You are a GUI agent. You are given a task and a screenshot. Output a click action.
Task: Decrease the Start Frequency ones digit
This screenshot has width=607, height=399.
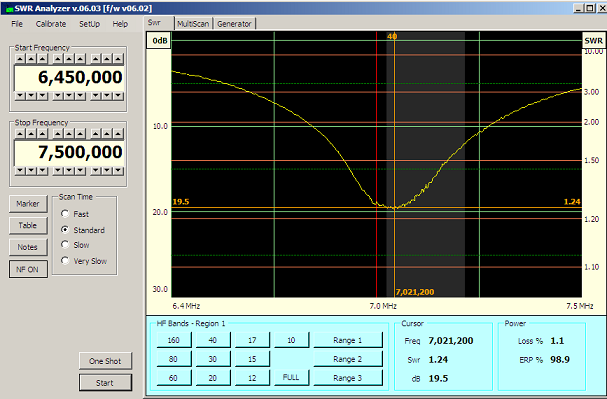point(118,95)
